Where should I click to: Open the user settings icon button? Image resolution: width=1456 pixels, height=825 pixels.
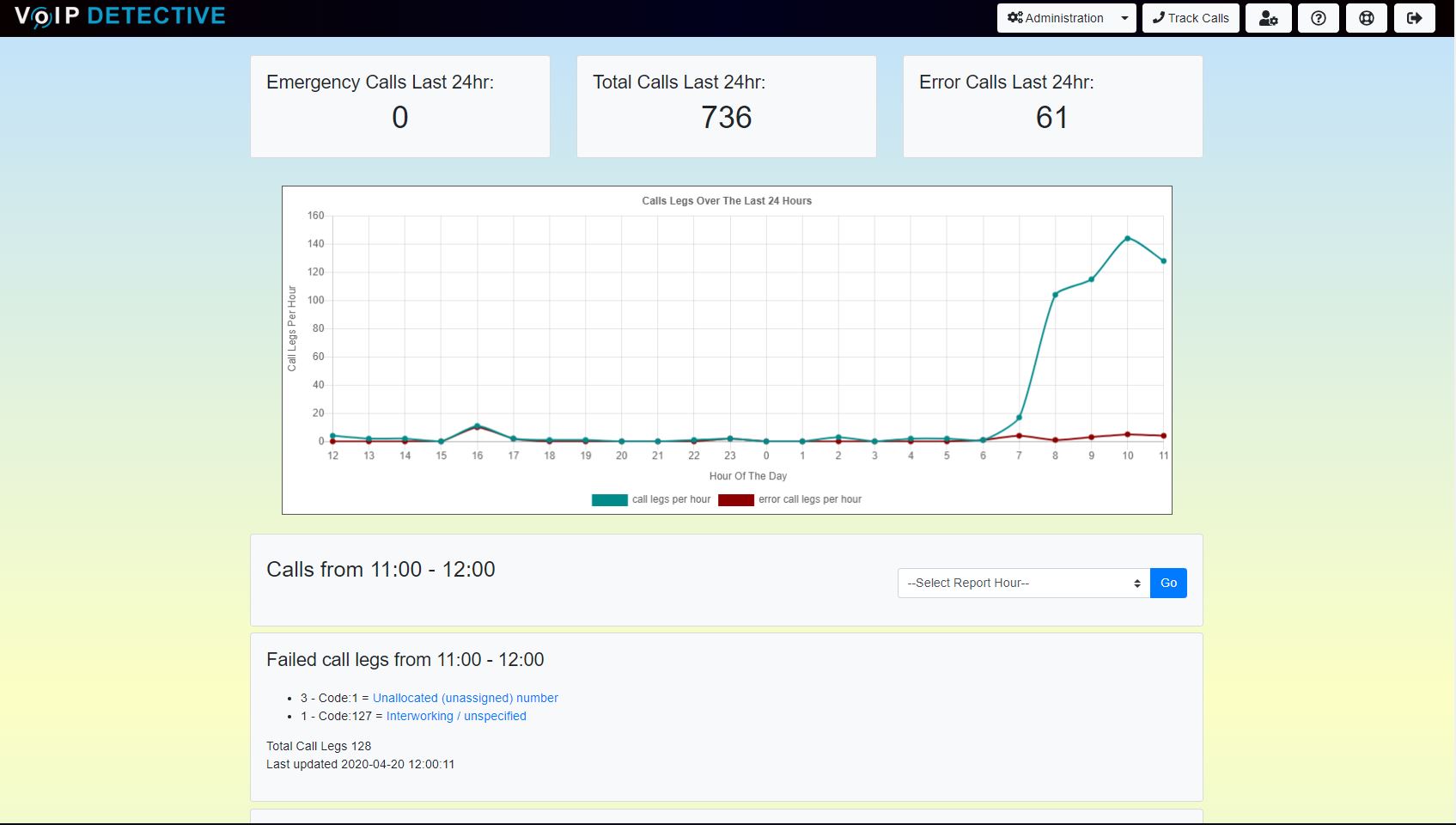pyautogui.click(x=1268, y=18)
